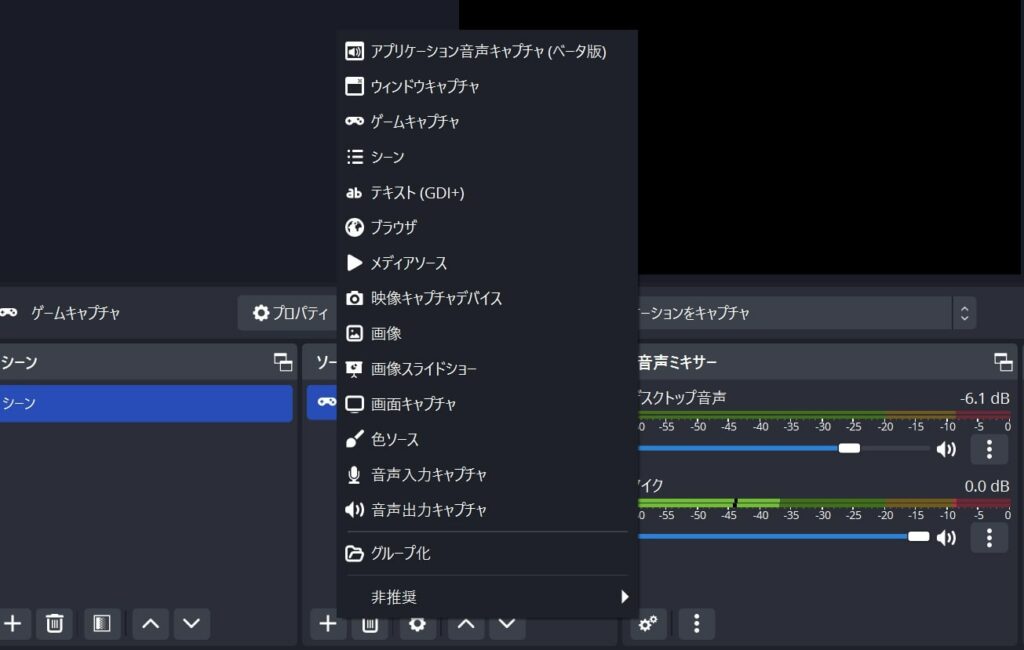This screenshot has height=650, width=1024.
Task: Select 音声出力キャプチャ source
Action: click(487, 510)
